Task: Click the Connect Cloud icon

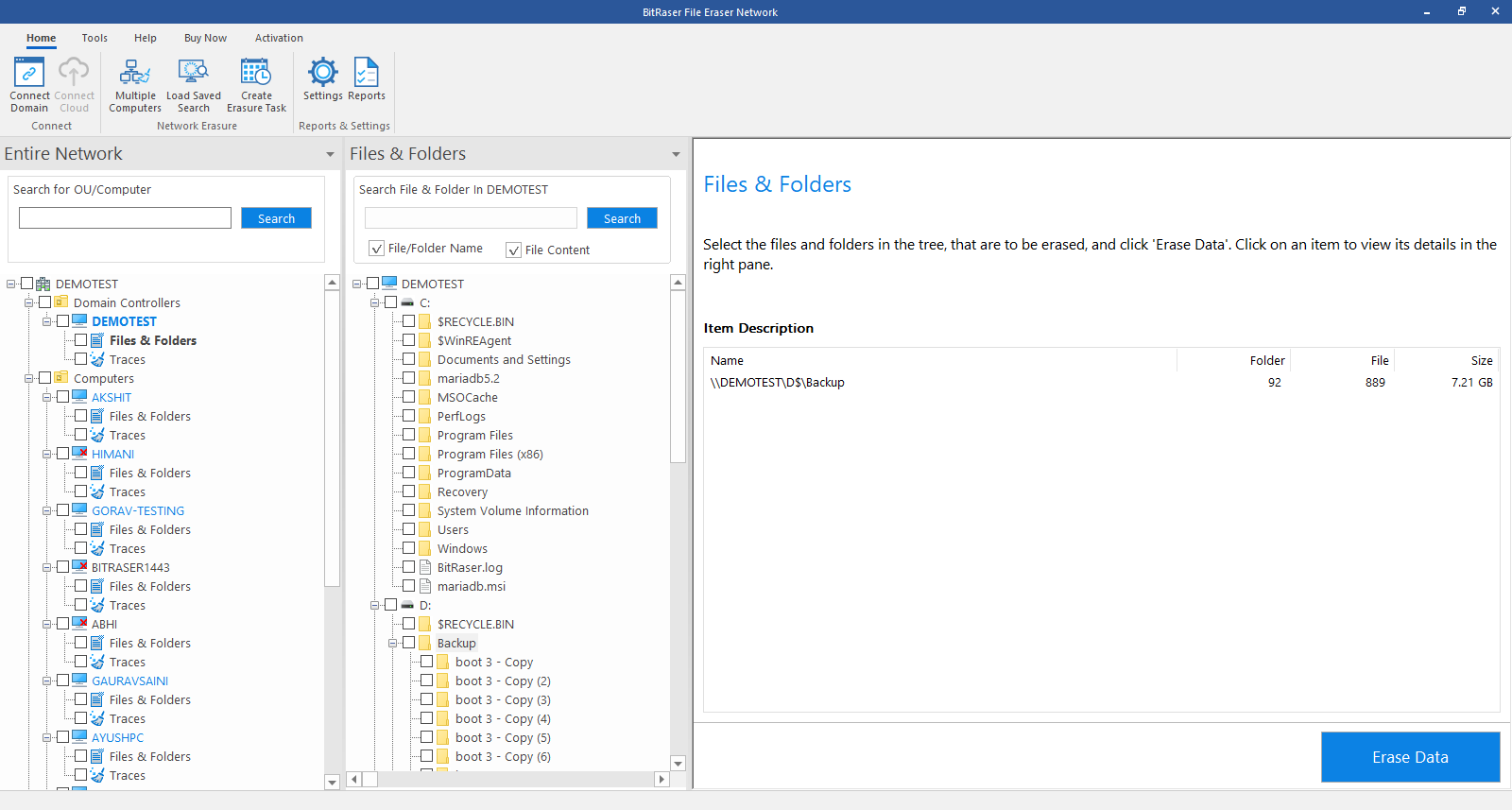Action: (x=74, y=72)
